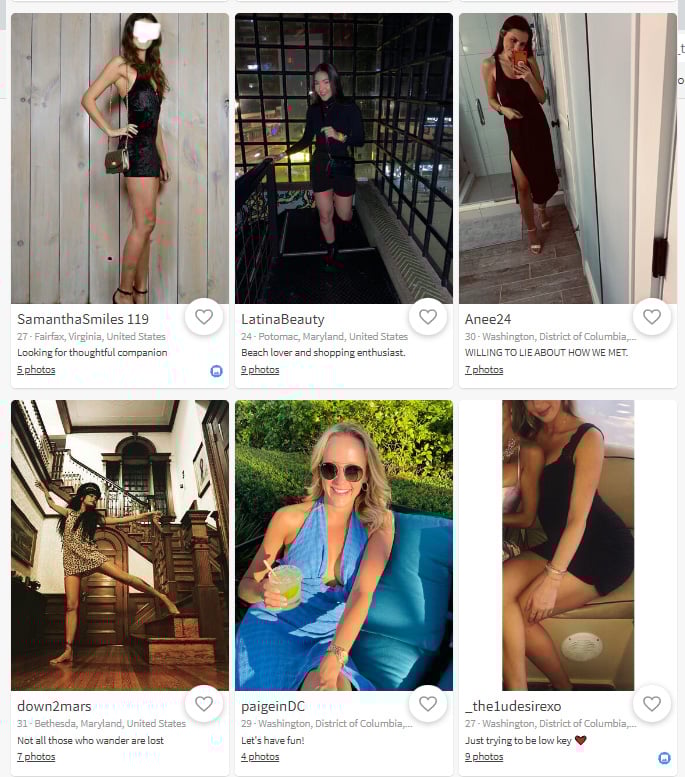Viewport: 685px width, 777px height.
Task: Toggle heart on LatinaBeauty profile
Action: [428, 317]
